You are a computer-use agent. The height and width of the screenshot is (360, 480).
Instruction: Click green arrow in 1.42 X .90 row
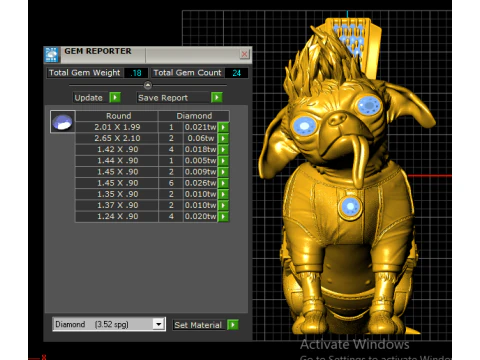(223, 149)
